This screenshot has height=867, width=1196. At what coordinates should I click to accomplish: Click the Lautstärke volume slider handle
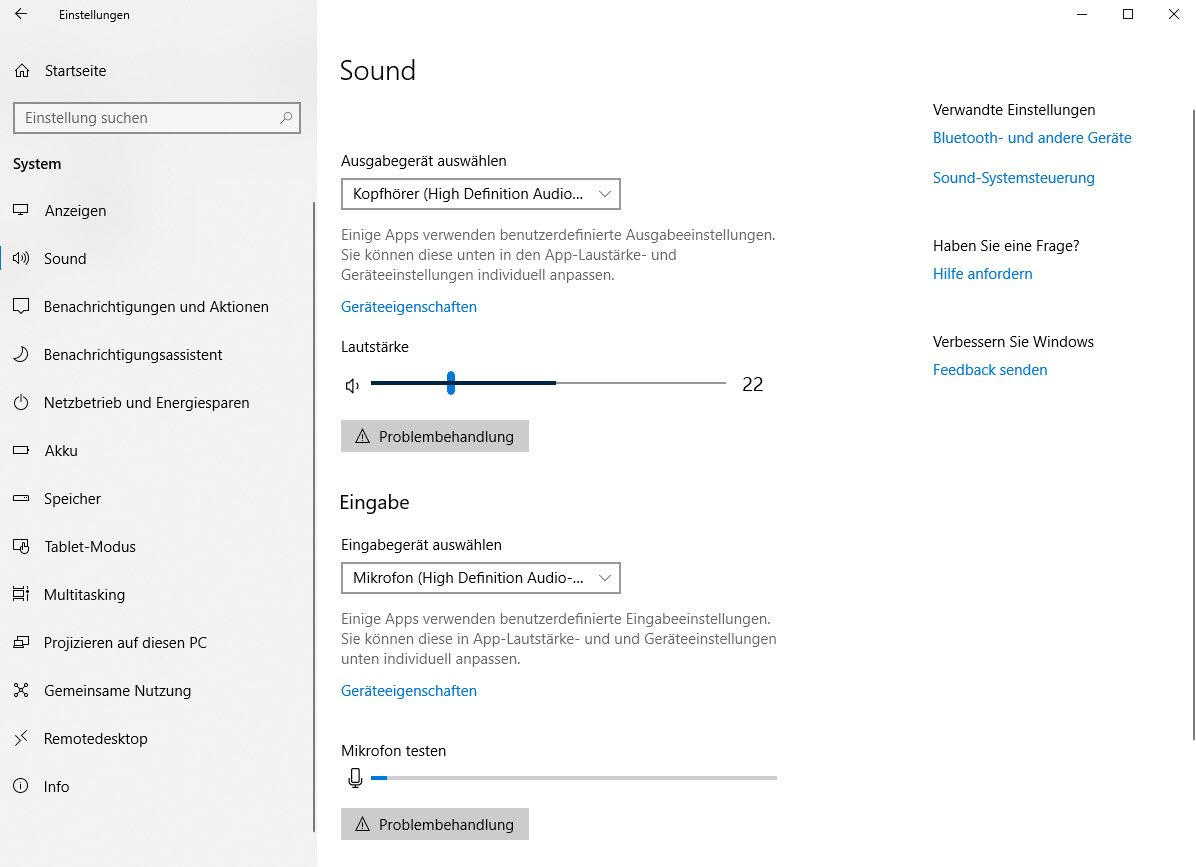(x=451, y=383)
